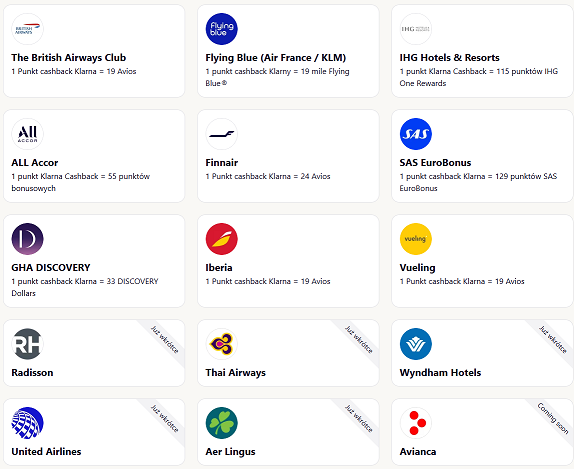Viewport: 574px width, 469px height.
Task: Select the Avianca red dots logo
Action: [x=415, y=423]
